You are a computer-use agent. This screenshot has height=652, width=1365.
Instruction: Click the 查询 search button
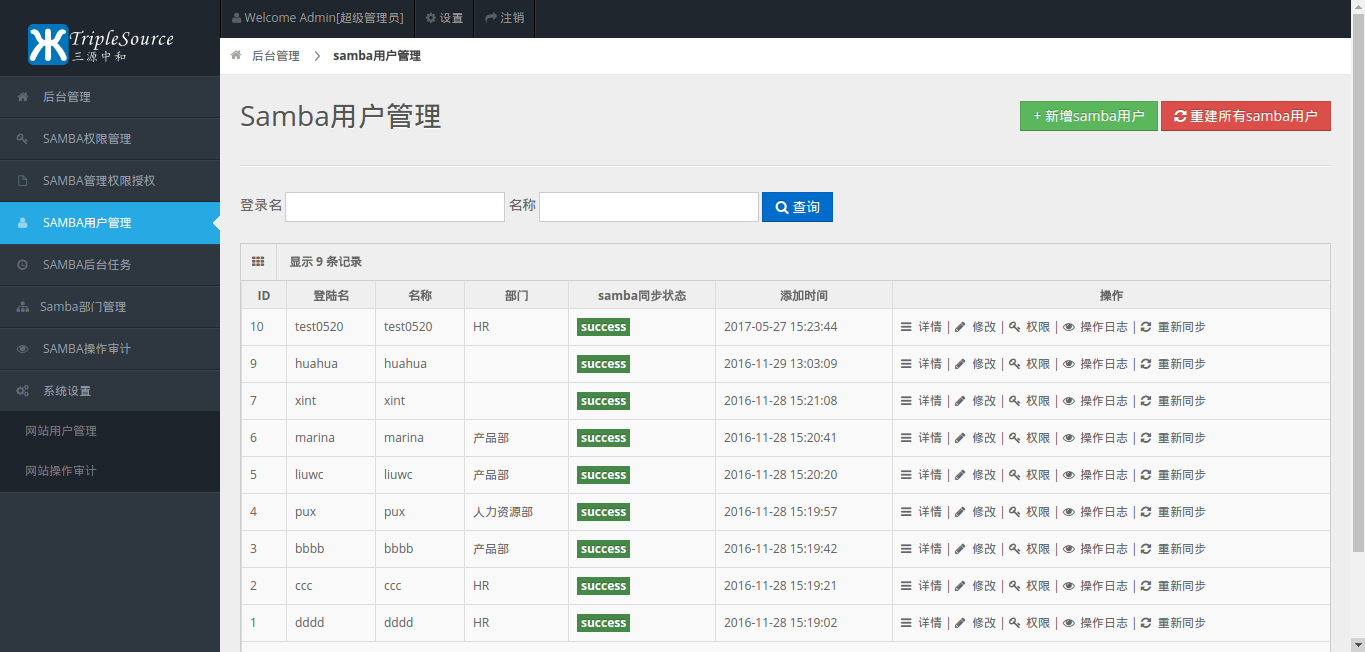click(797, 207)
